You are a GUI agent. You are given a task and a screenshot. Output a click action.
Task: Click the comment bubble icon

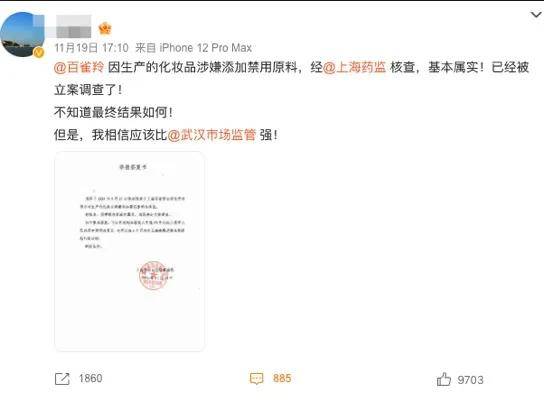pyautogui.click(x=256, y=378)
